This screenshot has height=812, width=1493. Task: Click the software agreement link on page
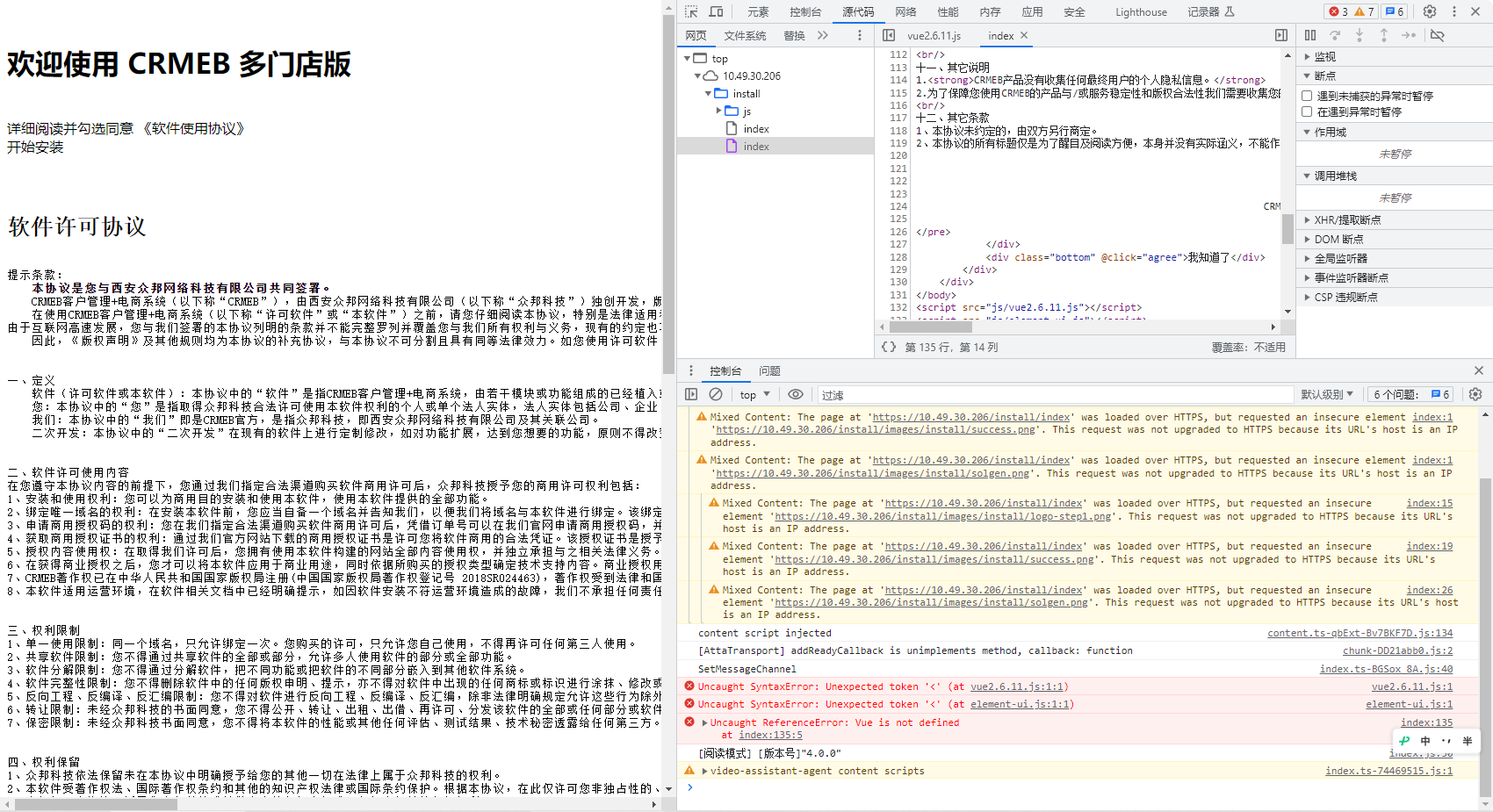193,129
